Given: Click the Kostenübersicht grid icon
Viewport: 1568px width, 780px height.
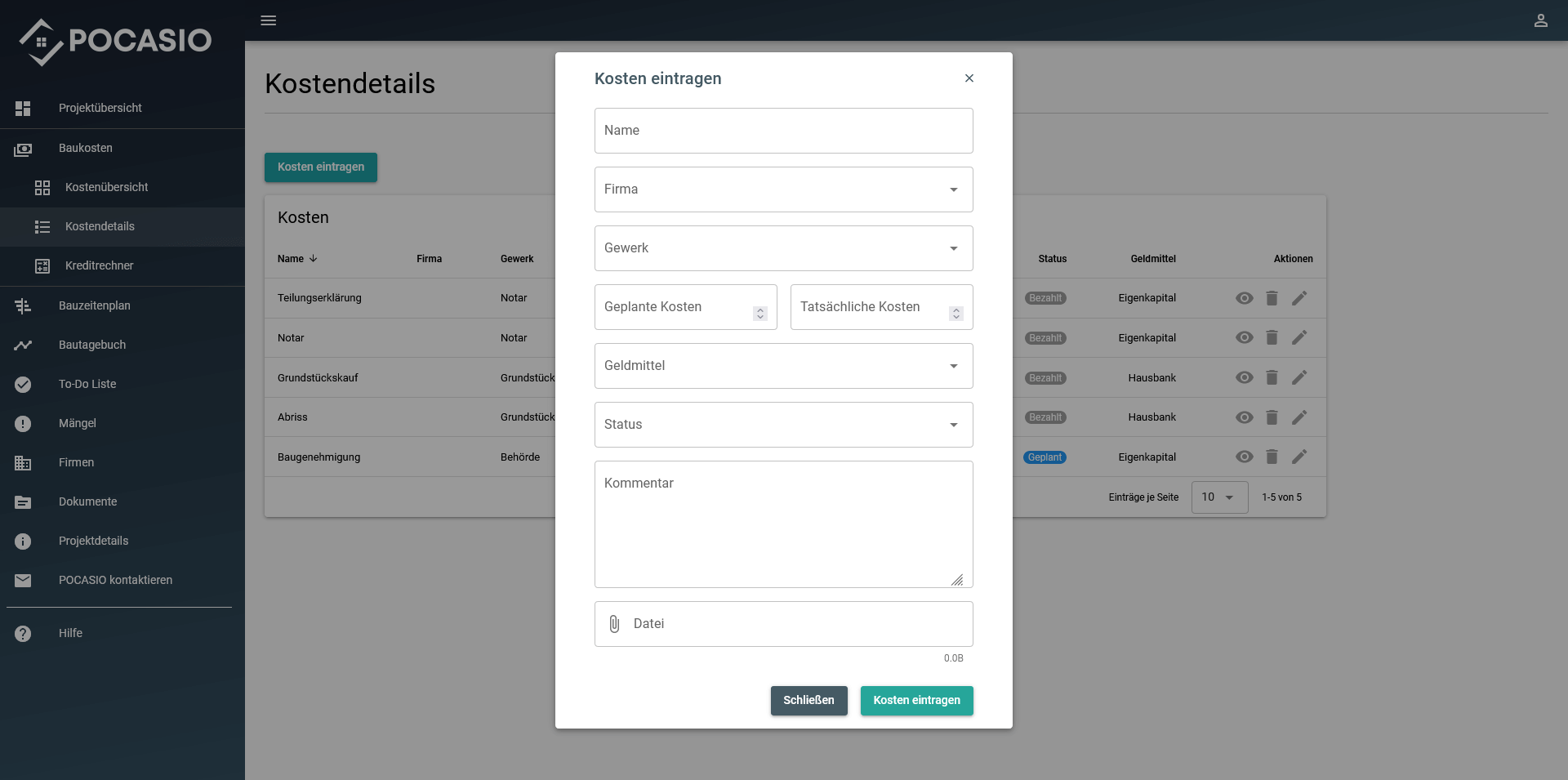Looking at the screenshot, I should (42, 188).
